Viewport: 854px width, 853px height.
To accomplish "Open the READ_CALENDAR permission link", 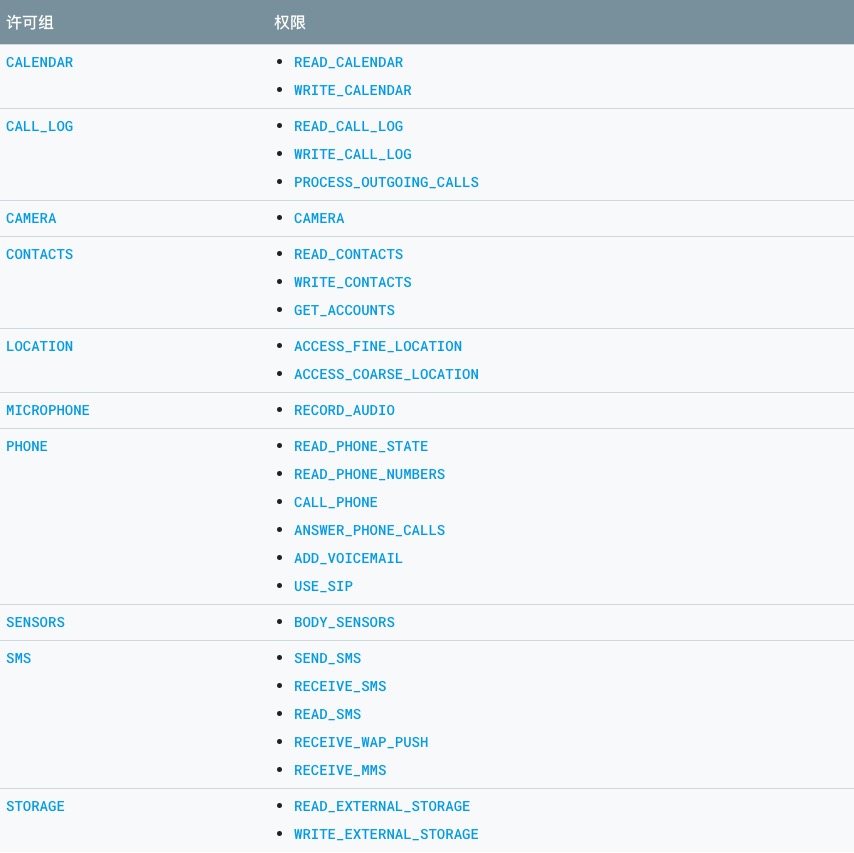I will tap(348, 62).
